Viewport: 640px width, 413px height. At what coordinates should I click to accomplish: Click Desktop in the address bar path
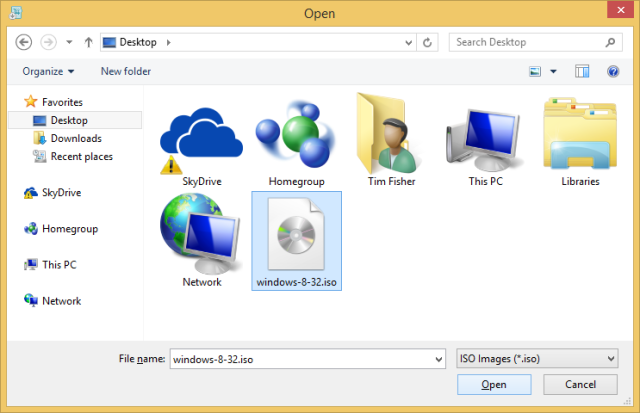tap(138, 42)
